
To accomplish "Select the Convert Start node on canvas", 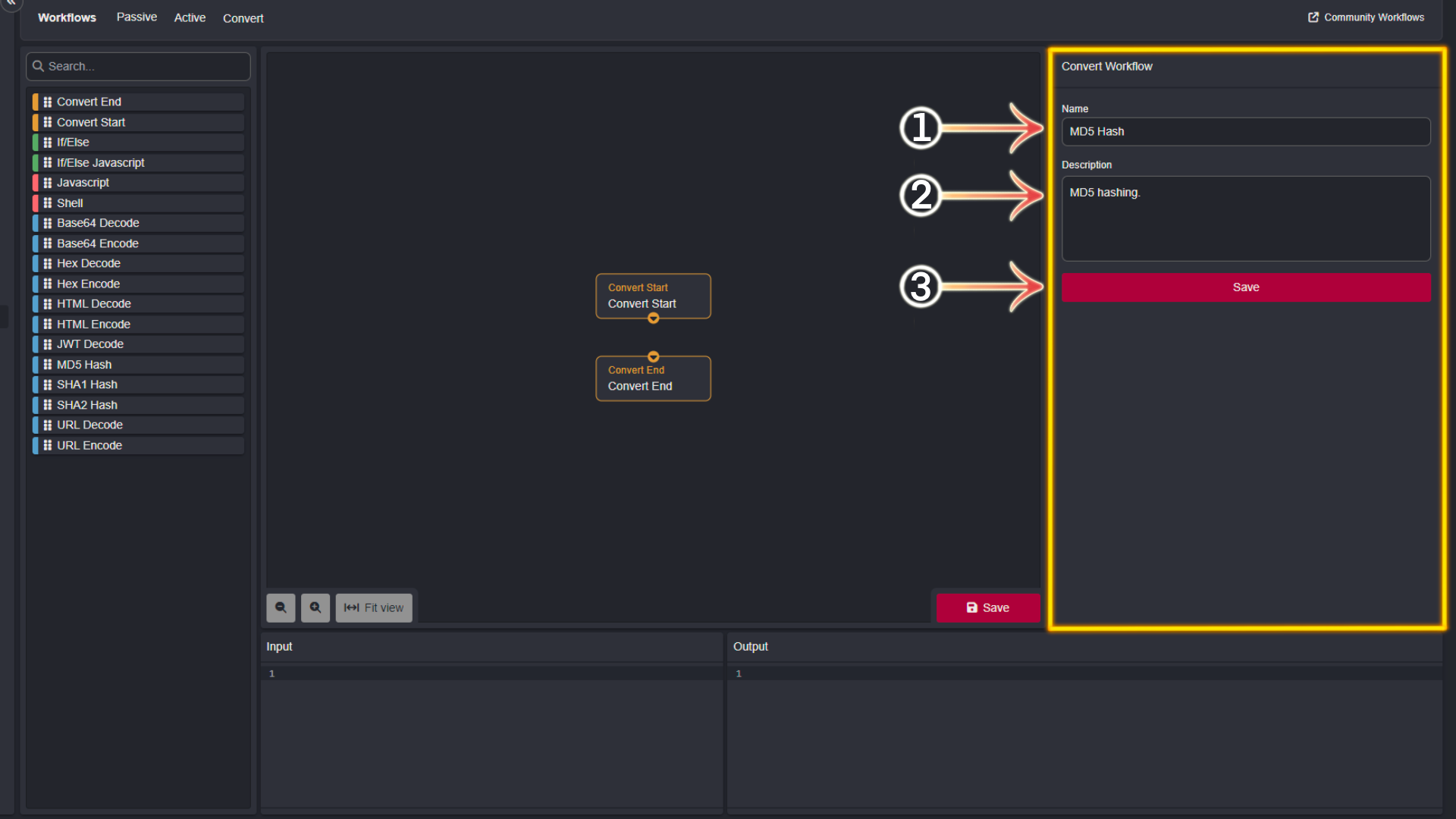I will click(653, 296).
